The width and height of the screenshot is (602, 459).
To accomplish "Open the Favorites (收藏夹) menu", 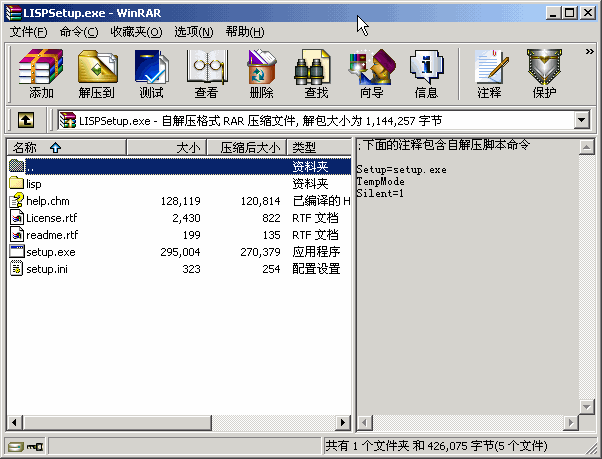I will pos(136,32).
